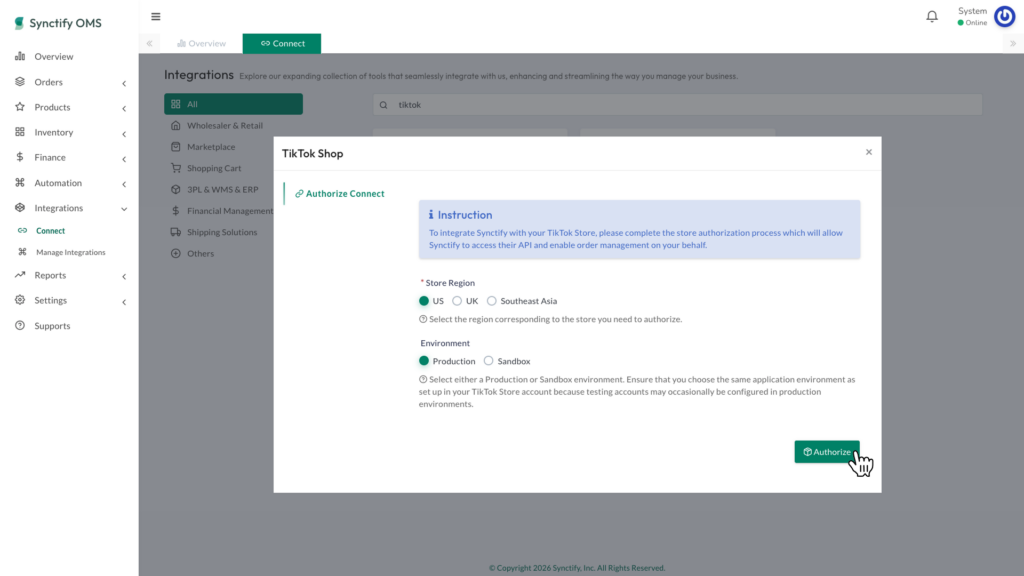The width and height of the screenshot is (1024, 576).
Task: Expand the Products submenu chevron
Action: (x=124, y=108)
